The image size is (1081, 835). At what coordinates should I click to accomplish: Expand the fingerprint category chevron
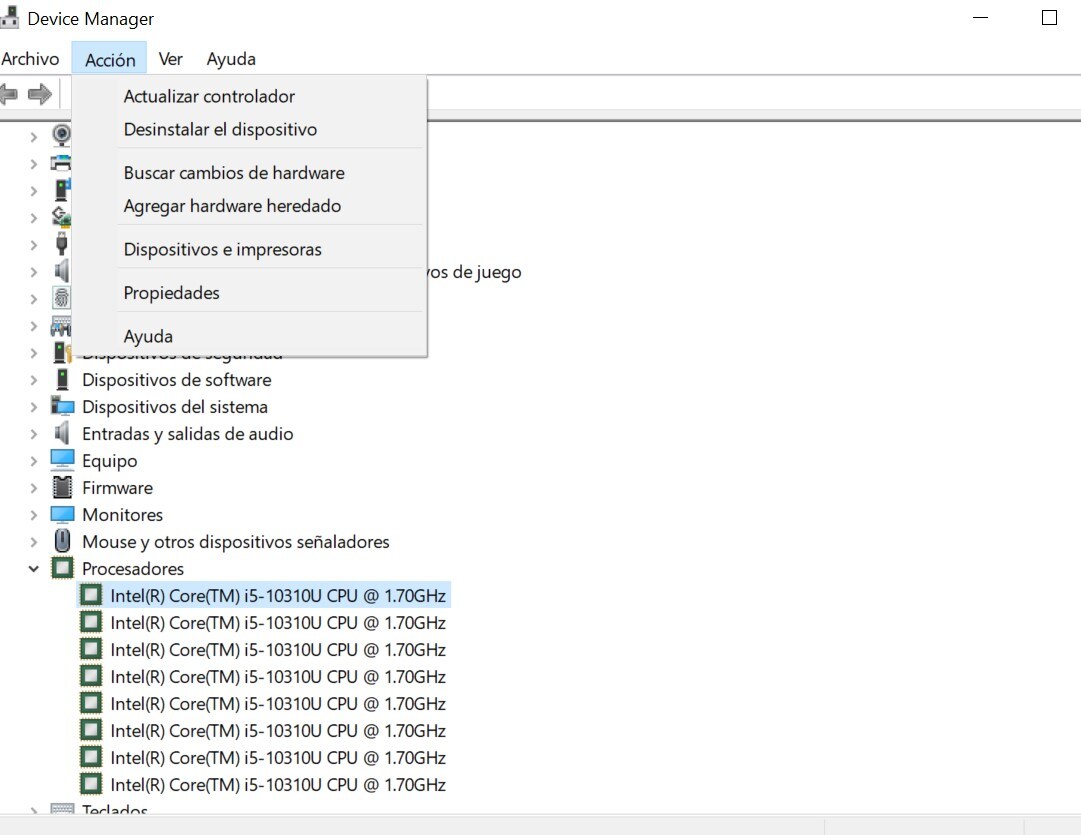click(33, 299)
